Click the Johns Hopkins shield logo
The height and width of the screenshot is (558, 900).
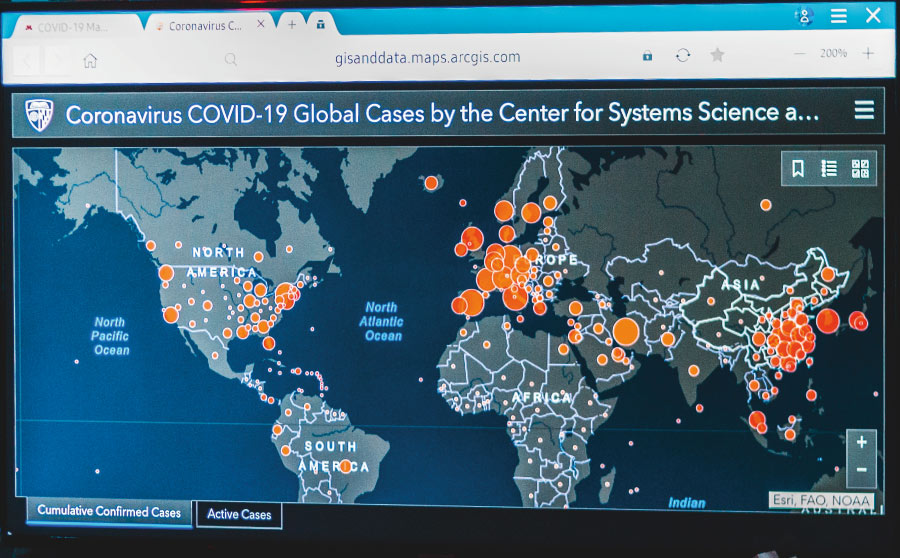(x=40, y=115)
